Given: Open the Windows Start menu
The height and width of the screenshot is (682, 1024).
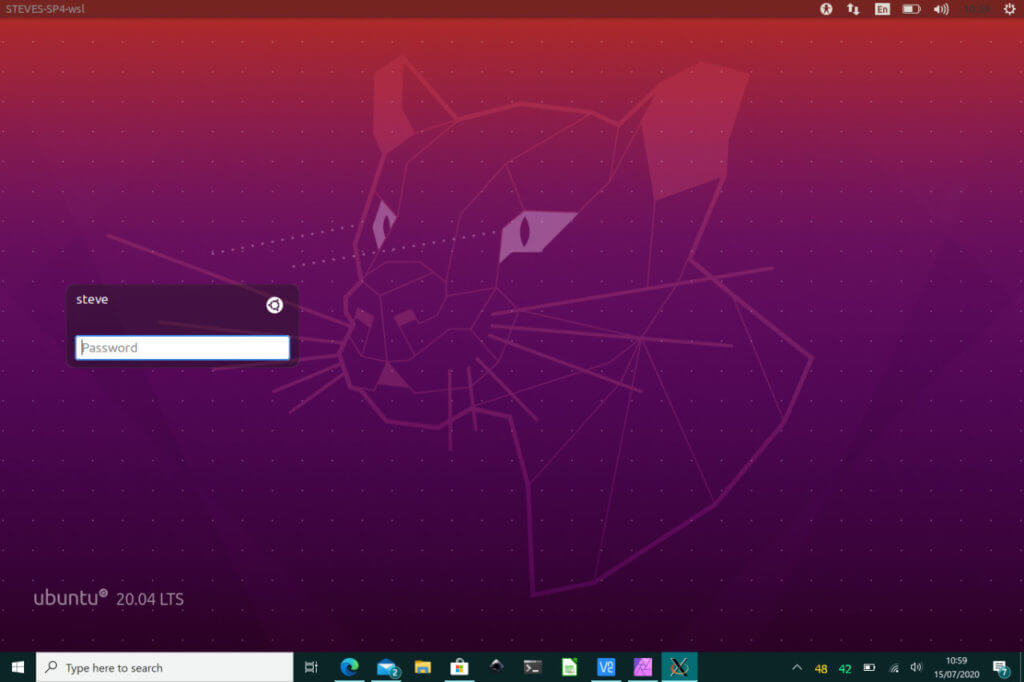Looking at the screenshot, I should tap(17, 667).
